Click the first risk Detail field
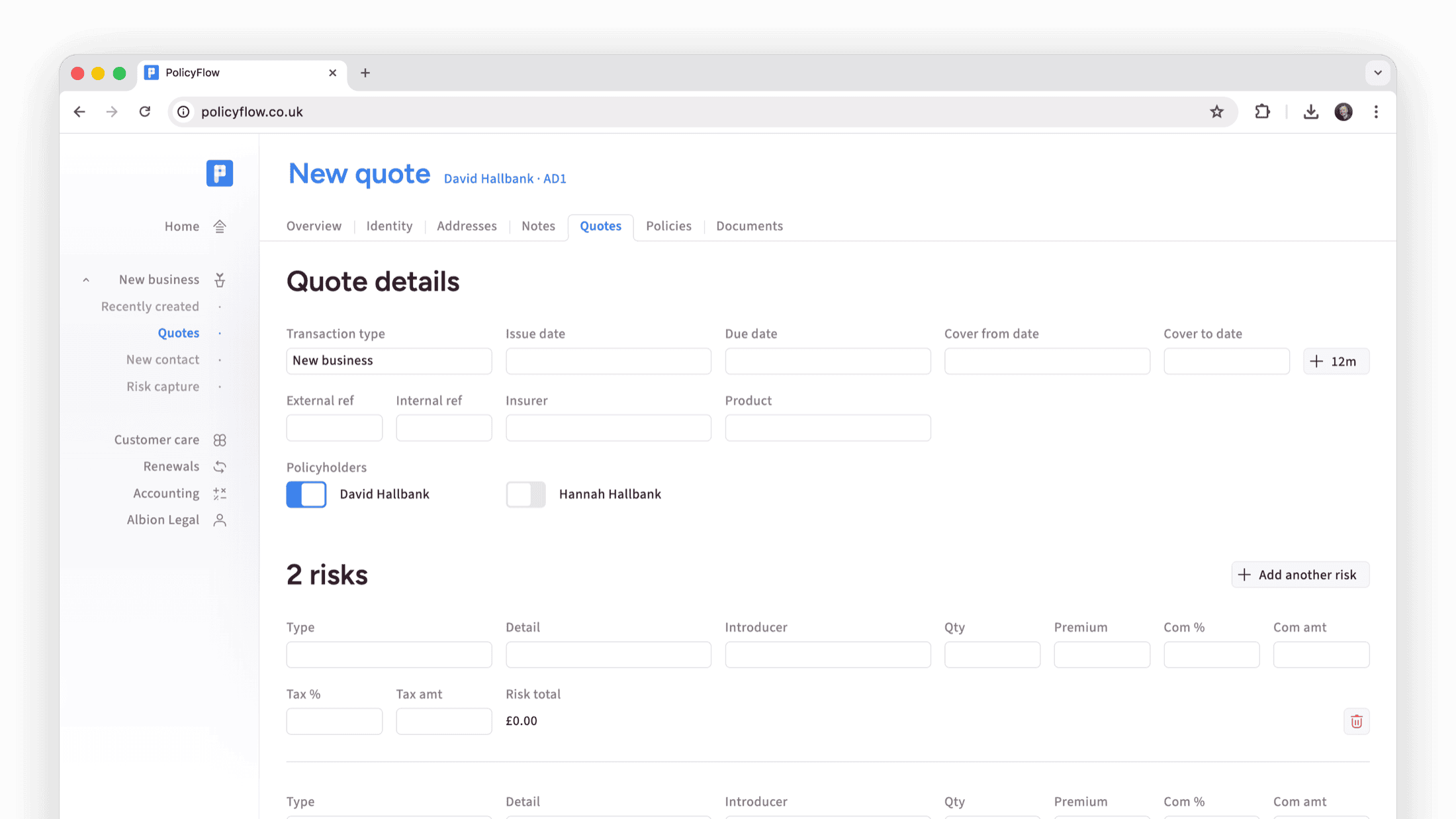 point(608,655)
